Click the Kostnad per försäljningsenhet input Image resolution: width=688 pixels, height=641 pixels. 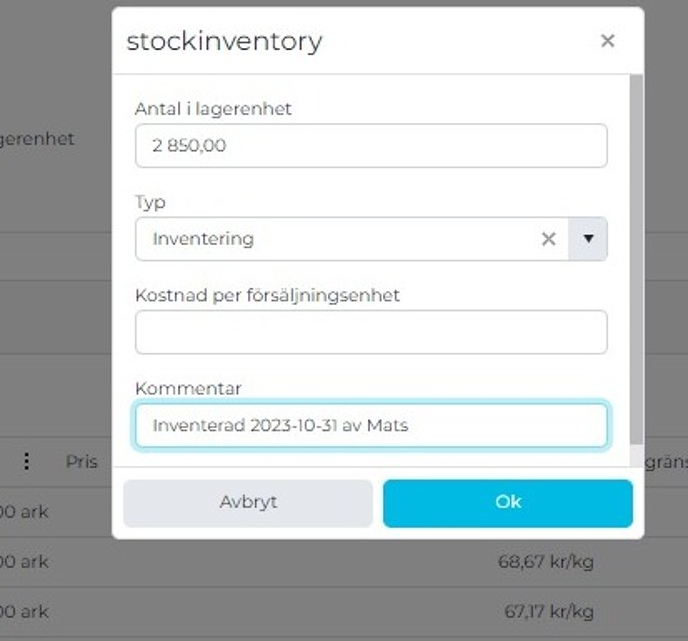370,332
